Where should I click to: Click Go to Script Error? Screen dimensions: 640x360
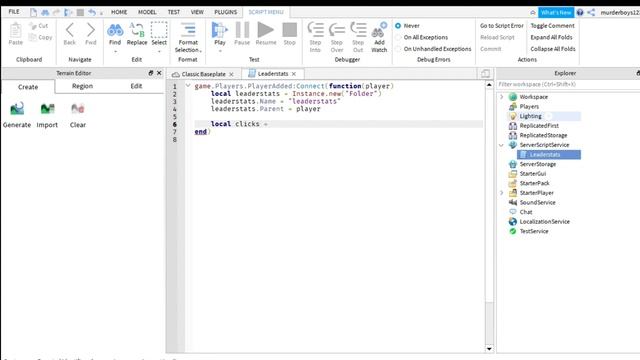(x=502, y=25)
